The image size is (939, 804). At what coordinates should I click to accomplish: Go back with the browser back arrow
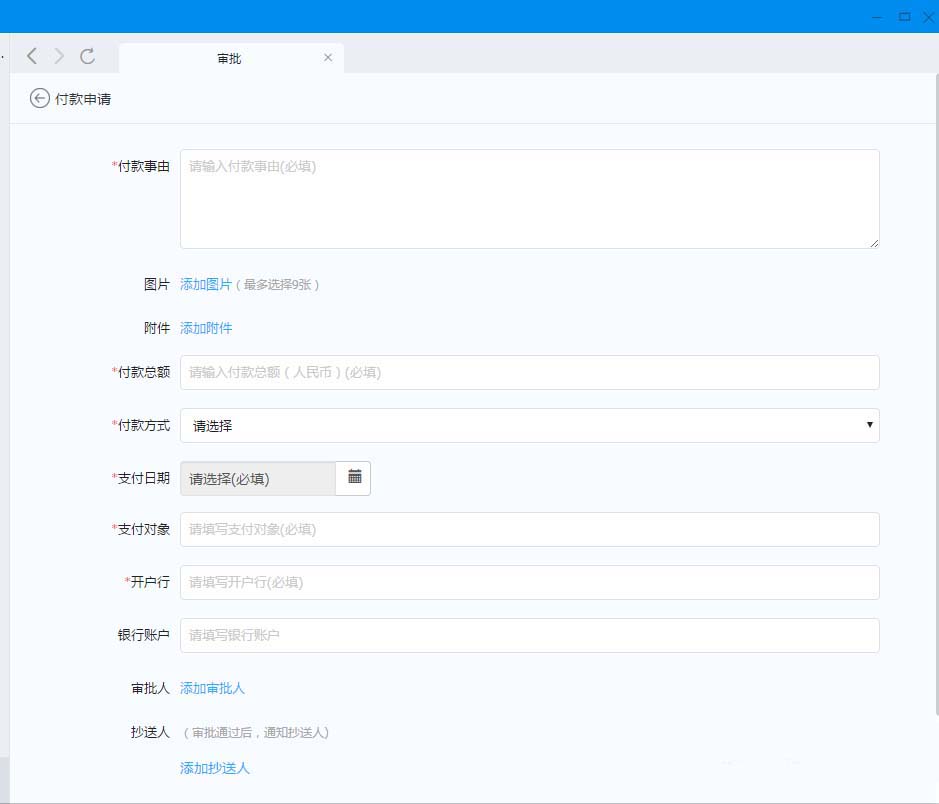pyautogui.click(x=32, y=56)
